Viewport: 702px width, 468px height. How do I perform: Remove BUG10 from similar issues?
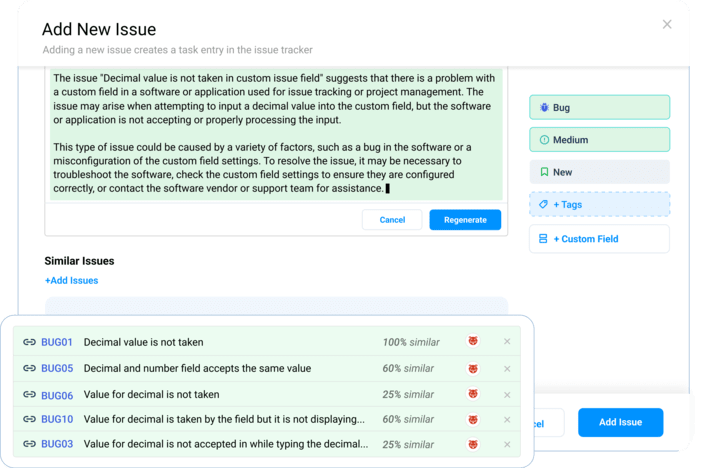[507, 420]
